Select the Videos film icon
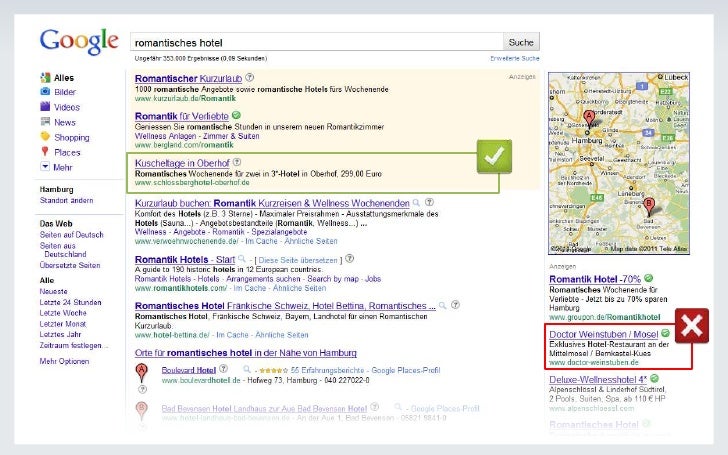Viewport: 728px width, 455px height. [x=45, y=107]
